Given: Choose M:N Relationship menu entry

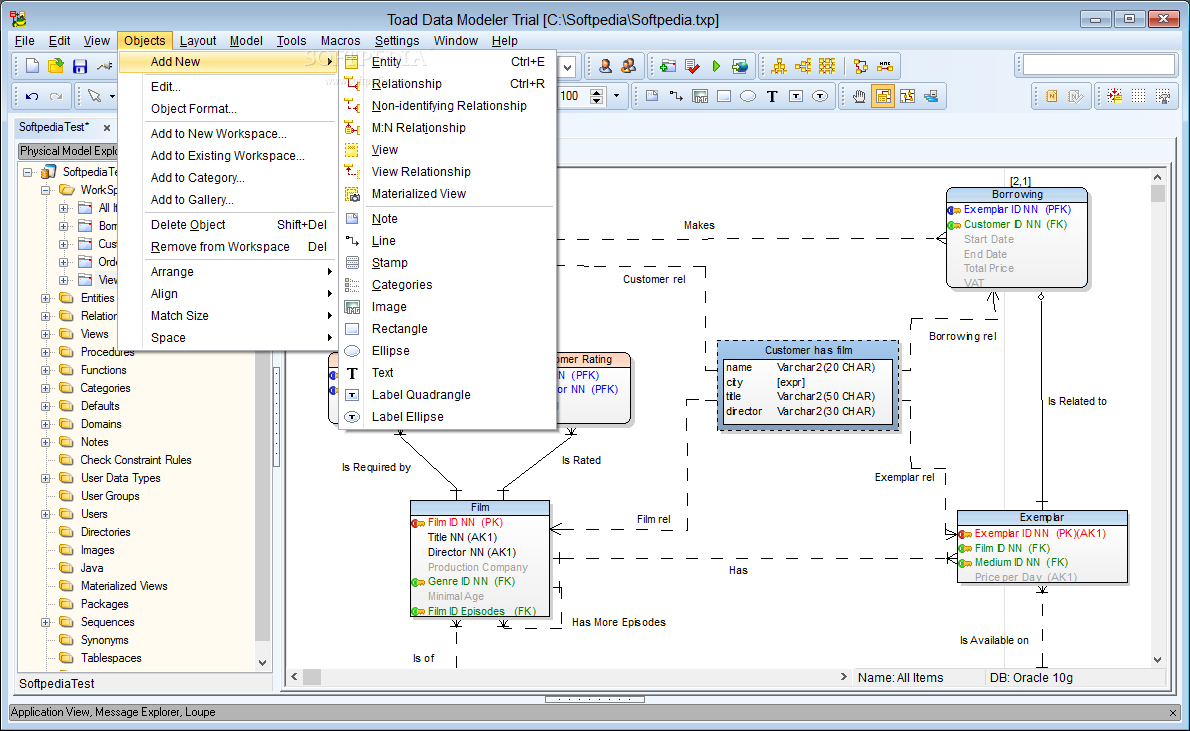Looking at the screenshot, I should (x=448, y=128).
